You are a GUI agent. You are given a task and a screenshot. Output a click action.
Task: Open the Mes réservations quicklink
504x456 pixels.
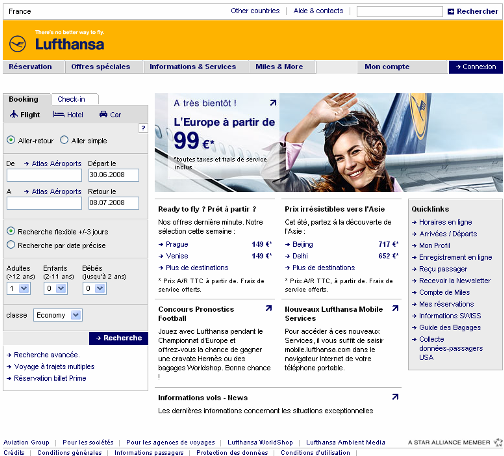pos(443,304)
